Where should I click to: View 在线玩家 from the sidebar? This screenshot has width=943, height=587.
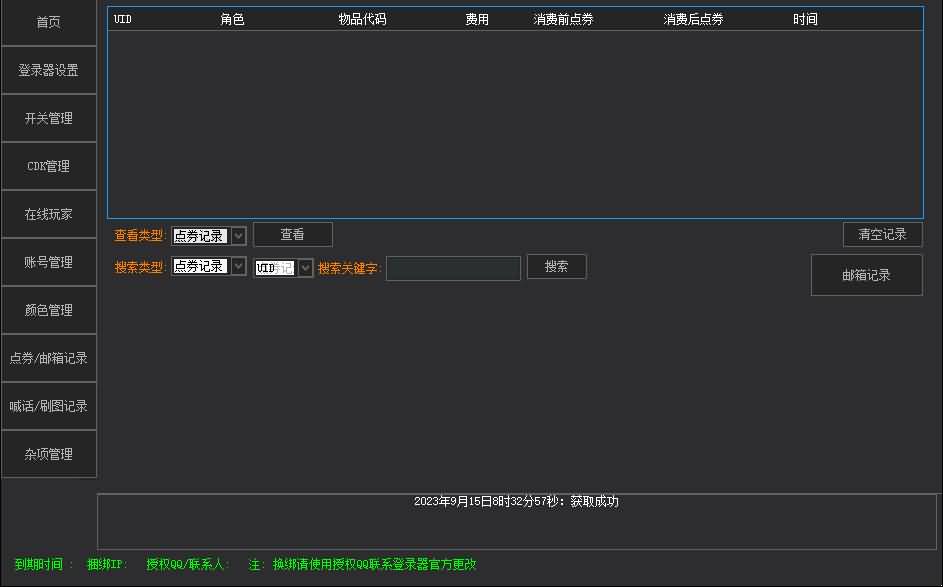coord(47,213)
